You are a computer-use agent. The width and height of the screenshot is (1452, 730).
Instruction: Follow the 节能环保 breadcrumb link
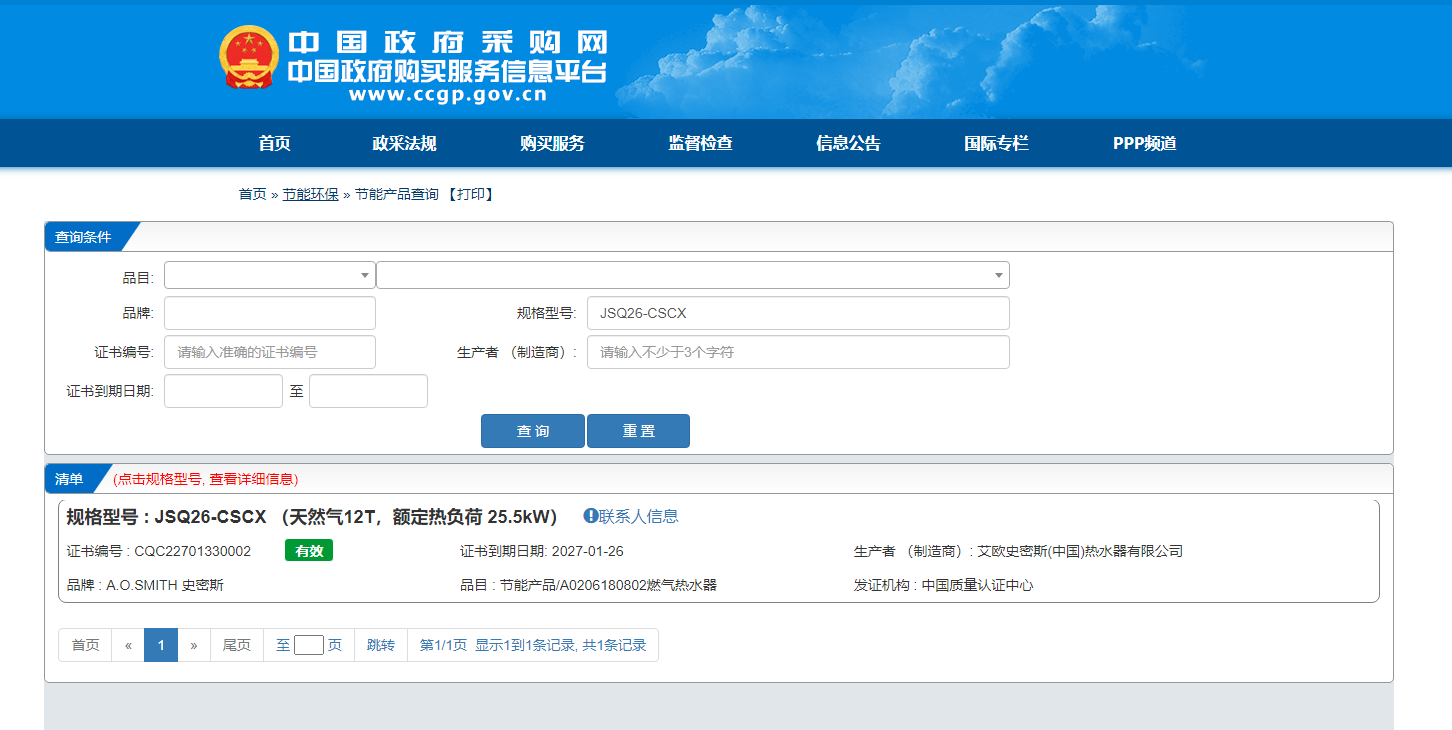tap(310, 194)
